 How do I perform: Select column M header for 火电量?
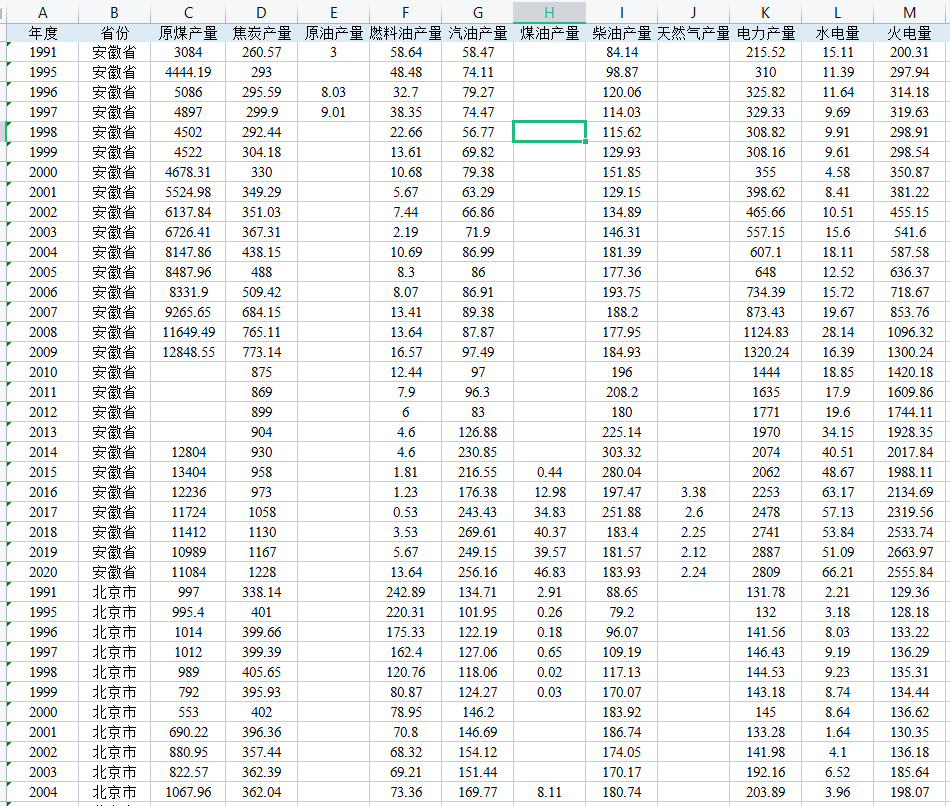coord(908,13)
